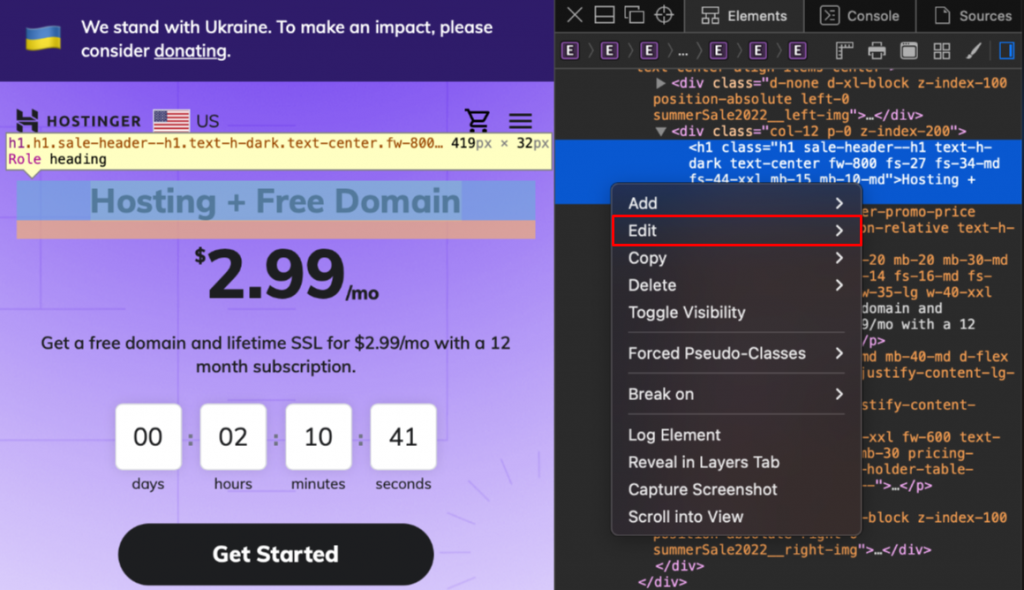Open the rulers overlay icon
Image resolution: width=1024 pixels, height=590 pixels.
coord(844,50)
